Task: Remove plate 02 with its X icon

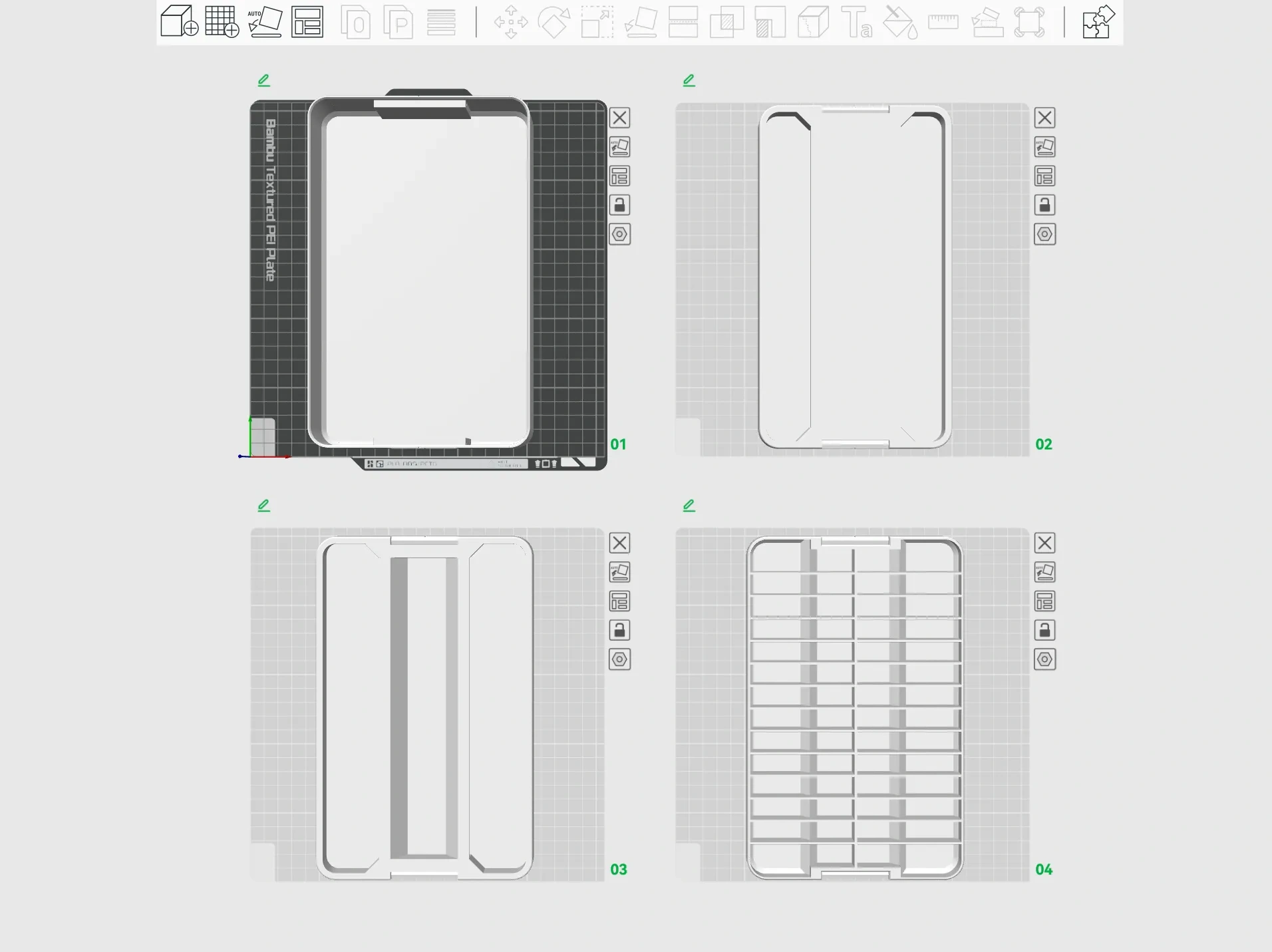Action: (1044, 118)
